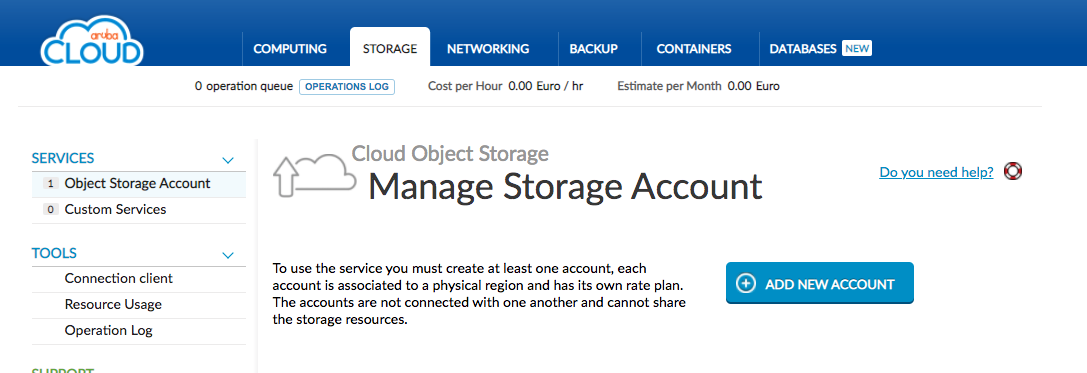This screenshot has height=373, width=1087.
Task: Click the '0 operation queue' text
Action: pyautogui.click(x=243, y=87)
